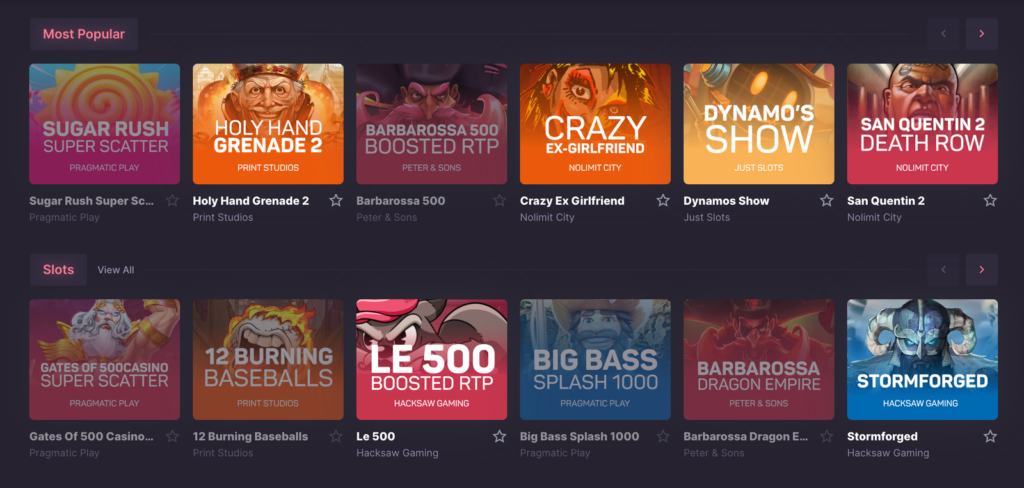Toggle favorite star for Dynamos Show
The width and height of the screenshot is (1024, 488).
(x=826, y=201)
